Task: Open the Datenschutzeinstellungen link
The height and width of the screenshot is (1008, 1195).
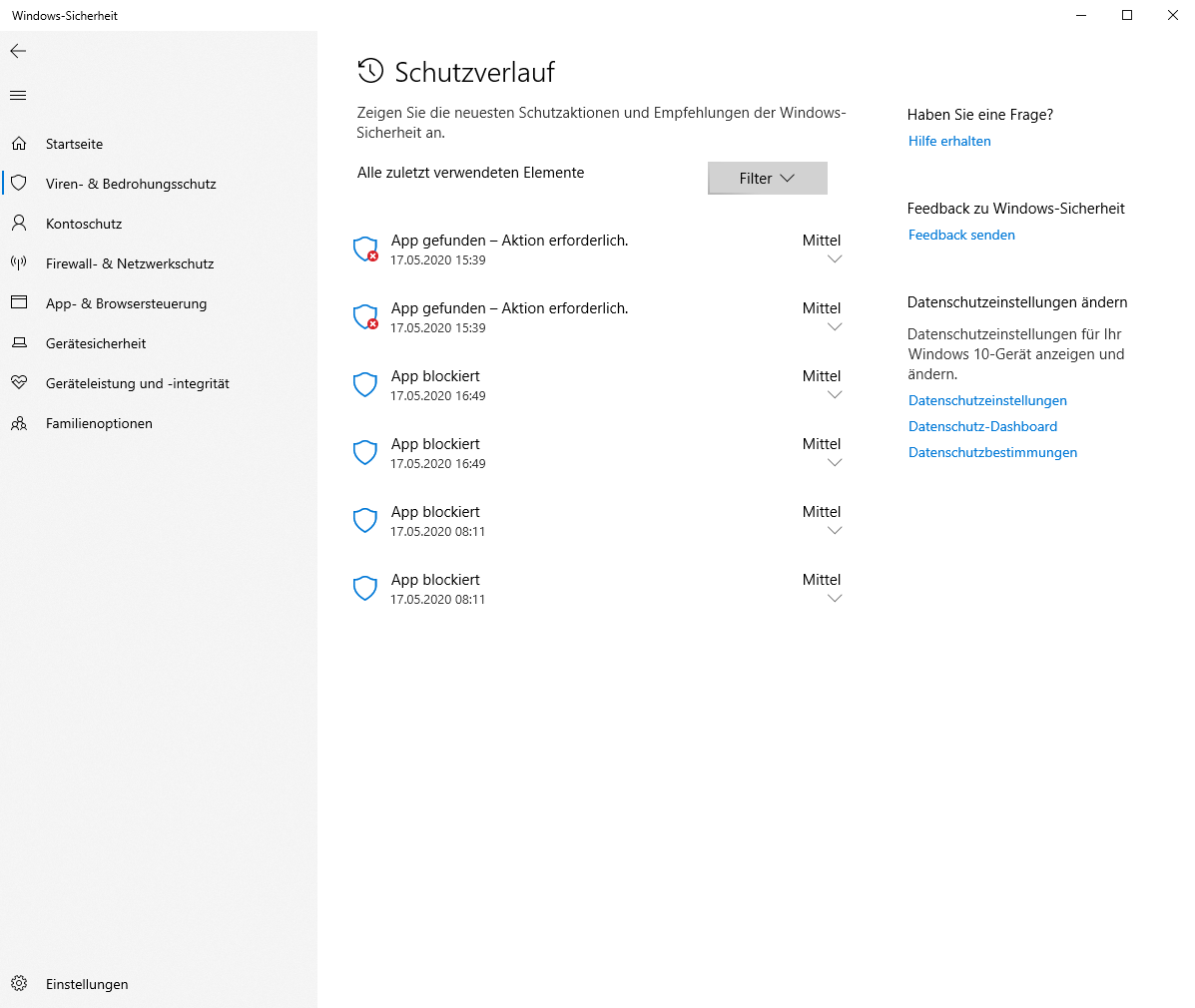Action: click(x=987, y=400)
